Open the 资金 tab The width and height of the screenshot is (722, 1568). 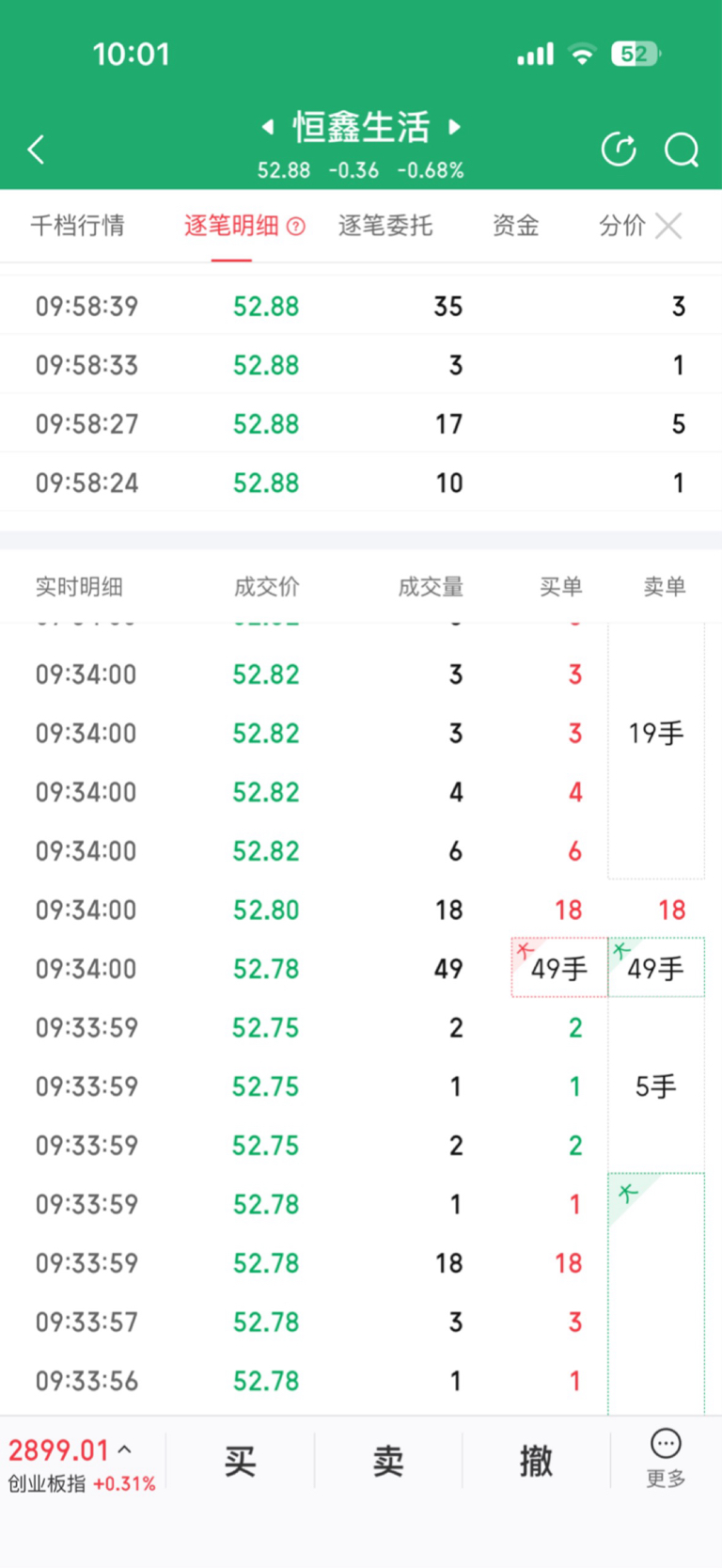pyautogui.click(x=515, y=226)
